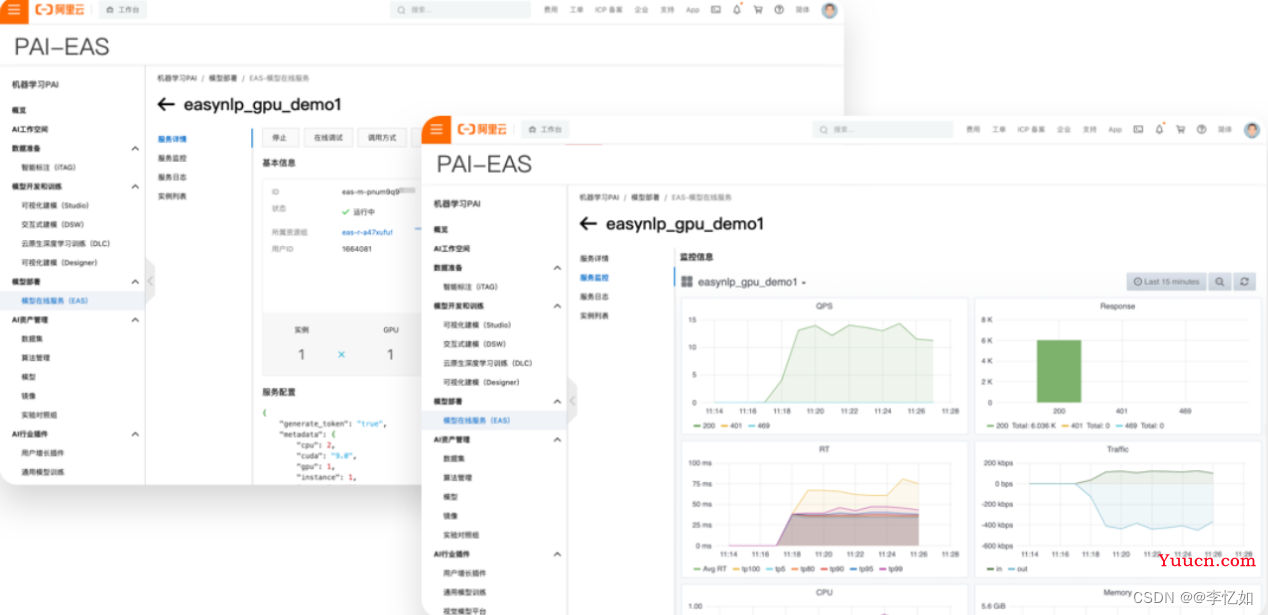This screenshot has height=615, width=1268.
Task: Click the 调用方式 button in back window
Action: pos(382,138)
